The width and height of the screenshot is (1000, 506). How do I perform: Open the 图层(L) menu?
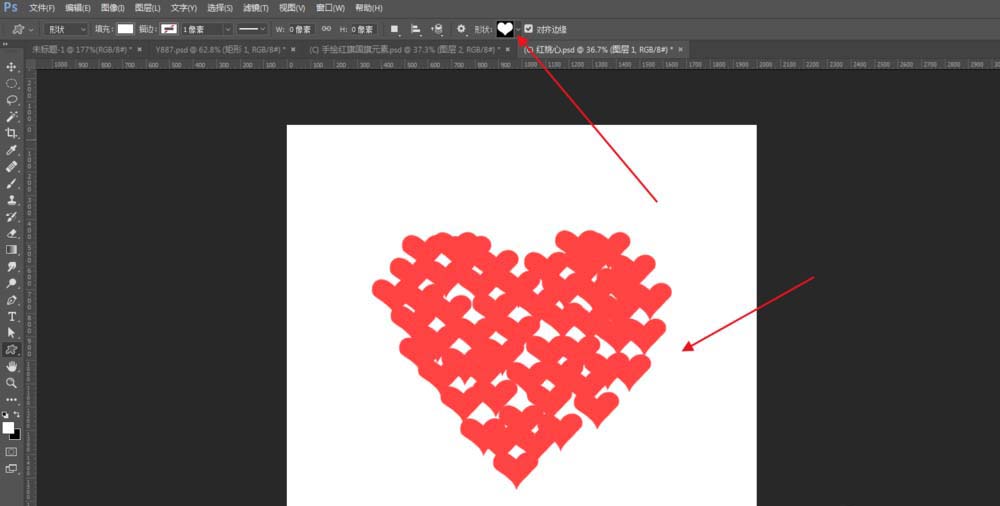(x=147, y=8)
